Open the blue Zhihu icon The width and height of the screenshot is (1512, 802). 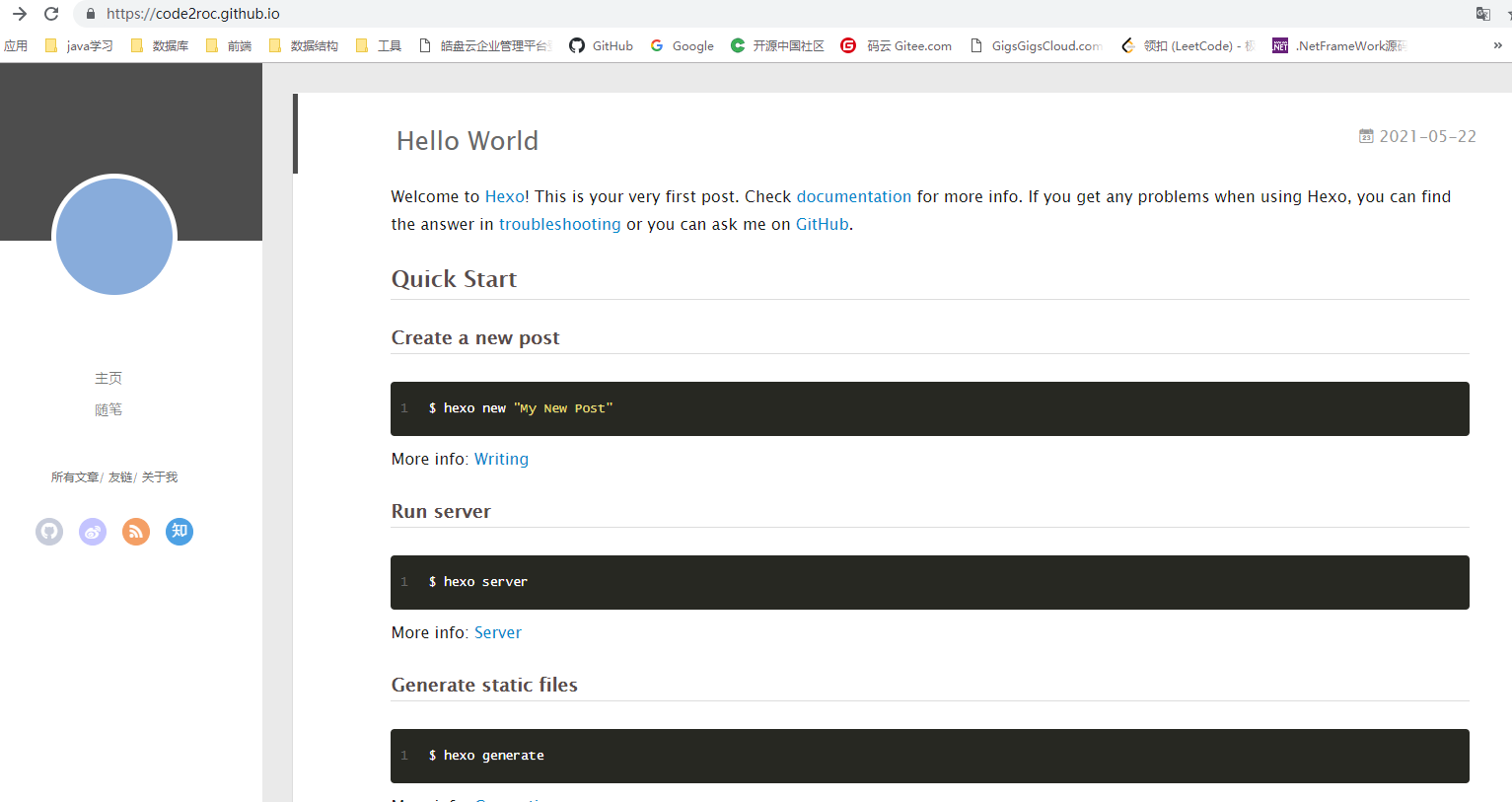(180, 532)
